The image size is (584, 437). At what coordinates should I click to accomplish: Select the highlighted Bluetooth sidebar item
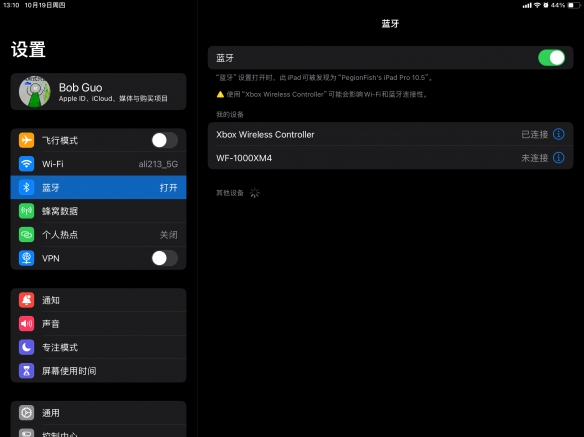pyautogui.click(x=99, y=187)
